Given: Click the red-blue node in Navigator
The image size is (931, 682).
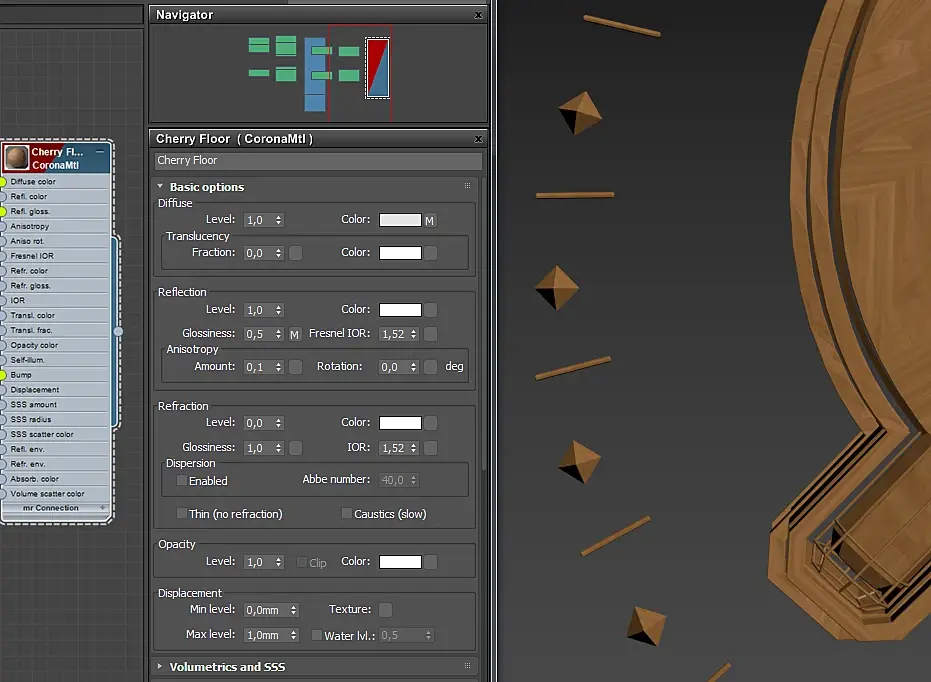Looking at the screenshot, I should click(378, 68).
